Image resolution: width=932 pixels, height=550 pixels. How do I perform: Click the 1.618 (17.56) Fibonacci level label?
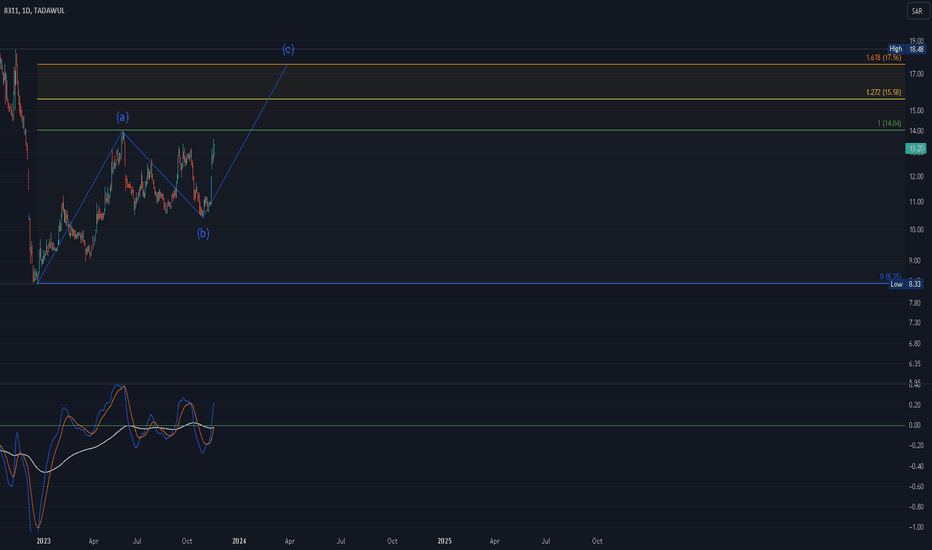(883, 58)
